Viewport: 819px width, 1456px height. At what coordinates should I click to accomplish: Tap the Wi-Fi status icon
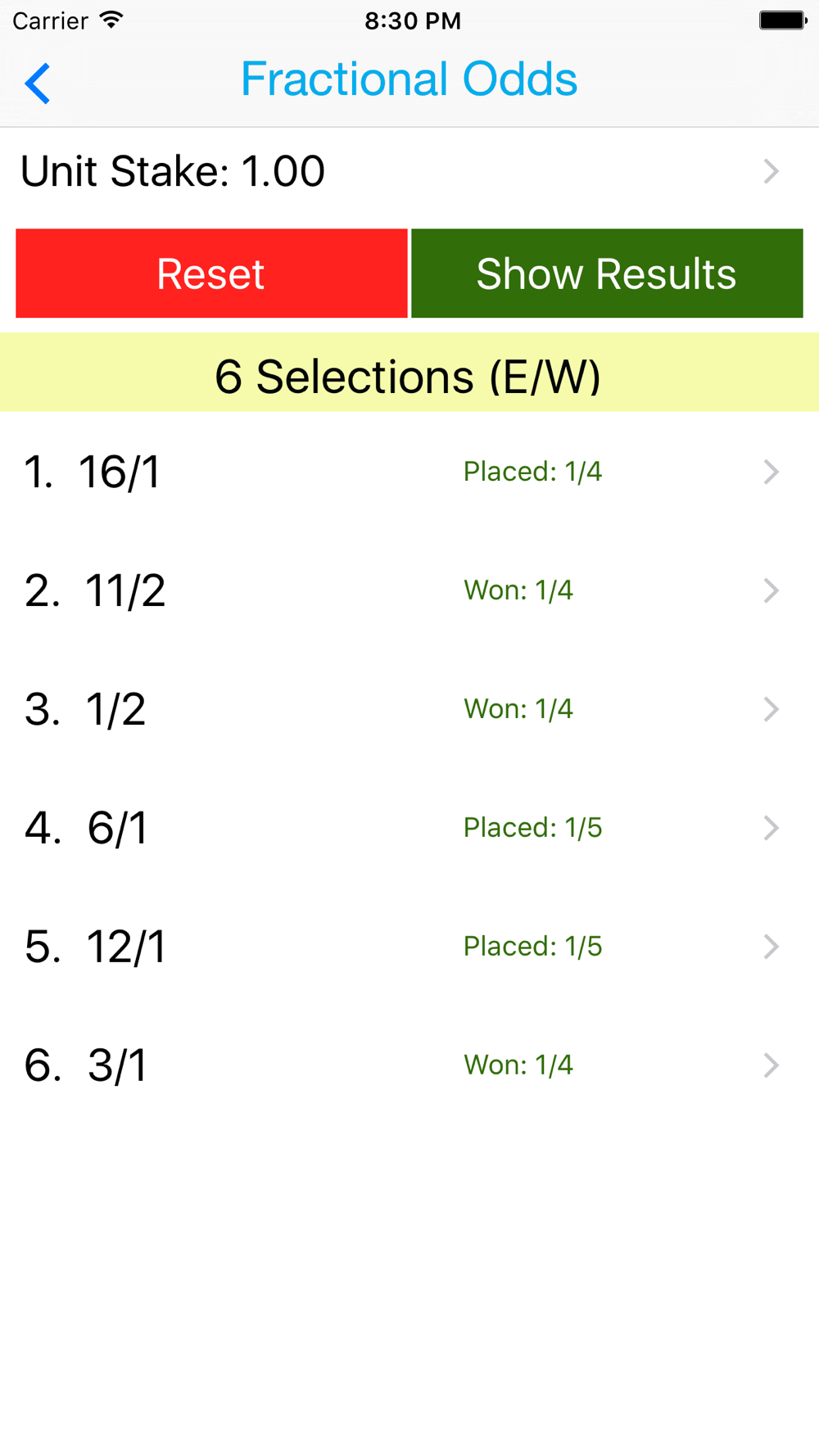111,20
